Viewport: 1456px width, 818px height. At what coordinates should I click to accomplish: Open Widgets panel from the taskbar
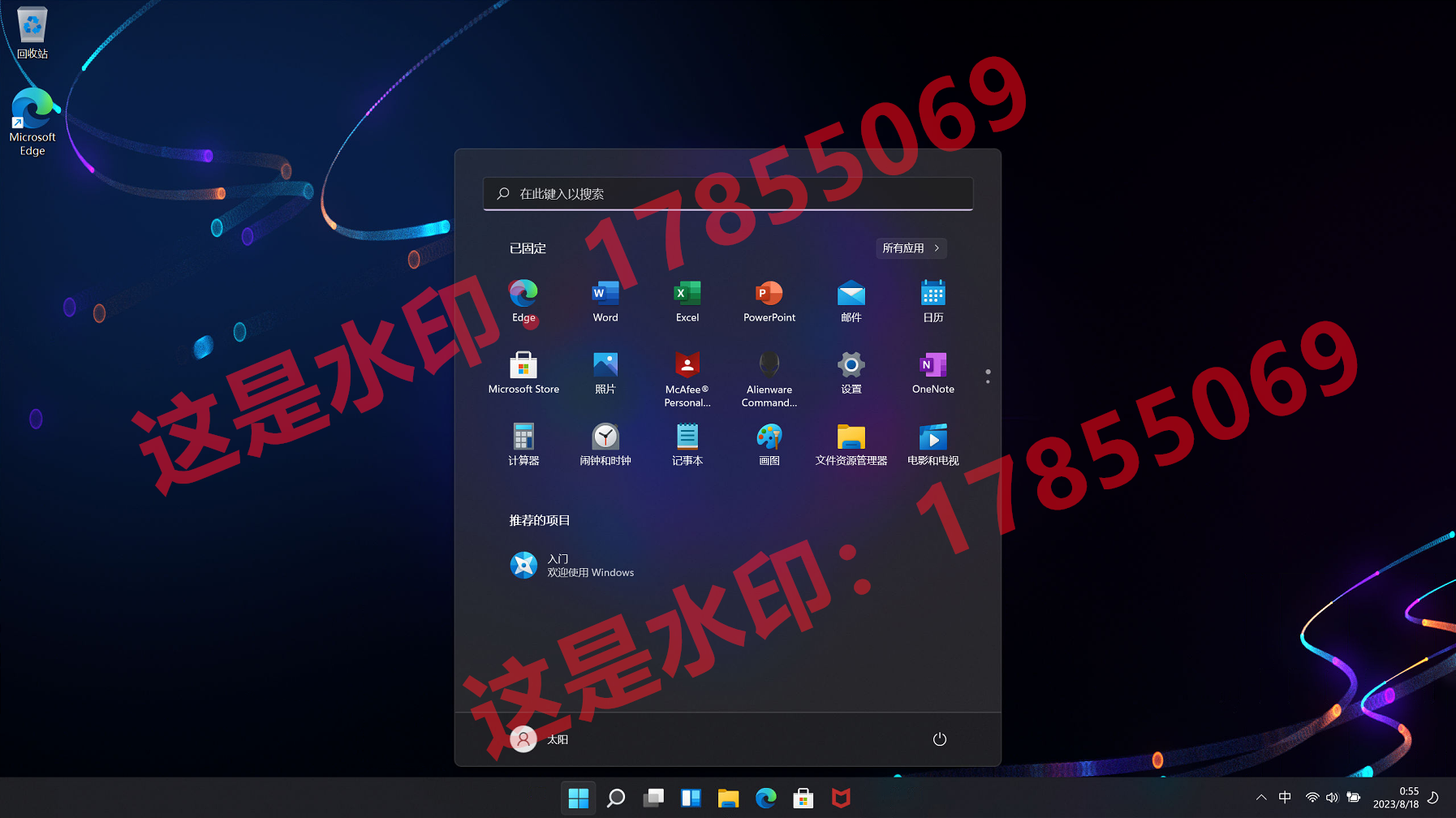691,799
